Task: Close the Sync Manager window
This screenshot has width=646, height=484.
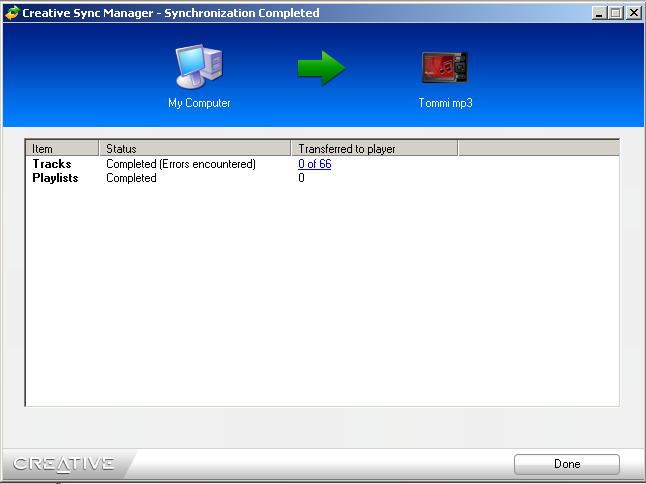Action: (634, 13)
